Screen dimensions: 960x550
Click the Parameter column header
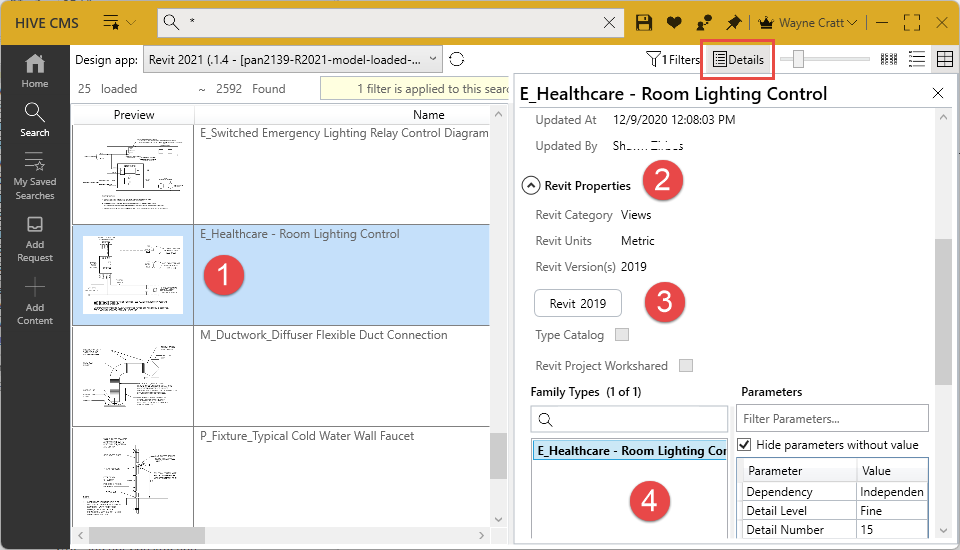coord(799,471)
